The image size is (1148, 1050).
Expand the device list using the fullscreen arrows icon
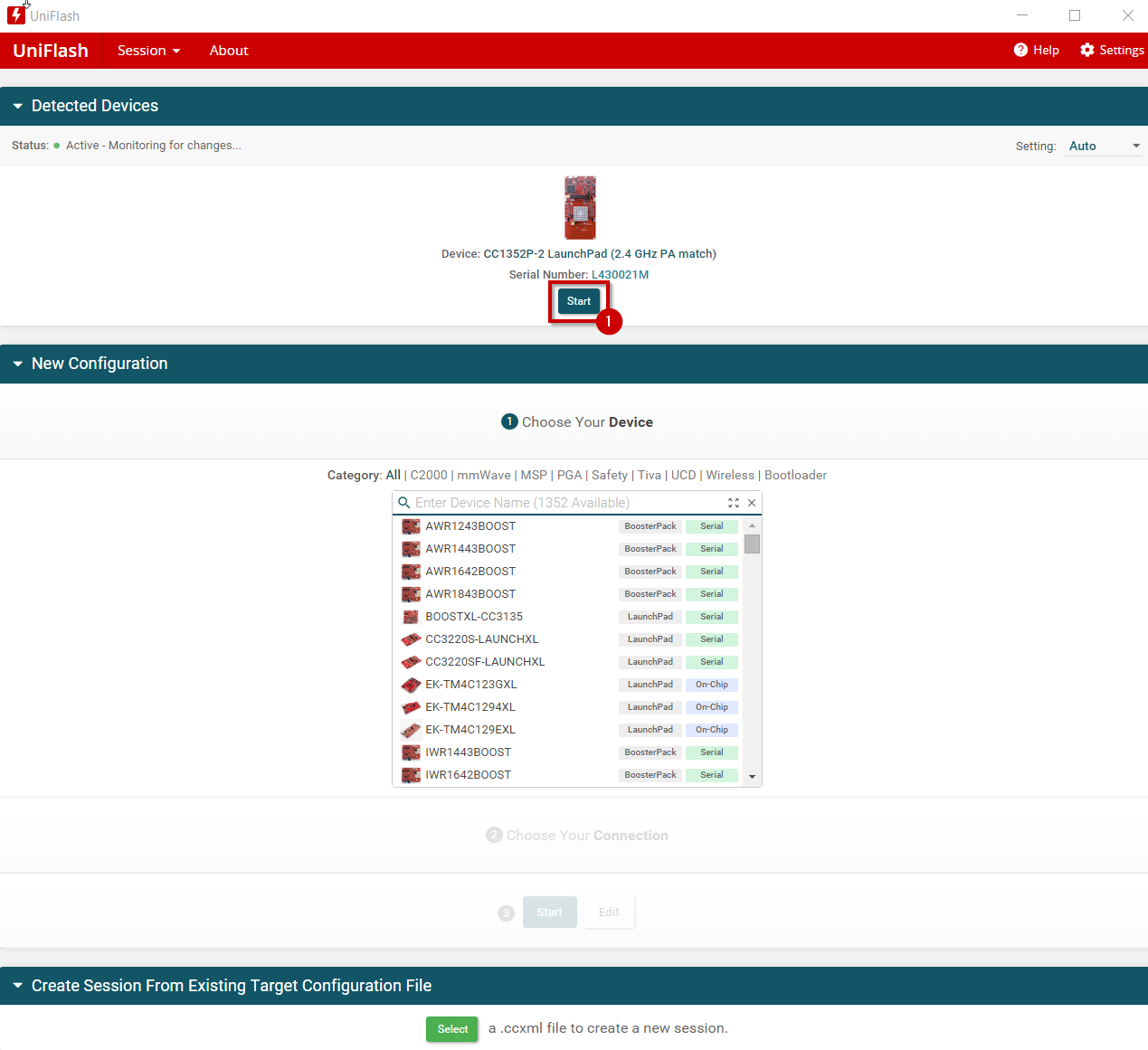point(733,502)
